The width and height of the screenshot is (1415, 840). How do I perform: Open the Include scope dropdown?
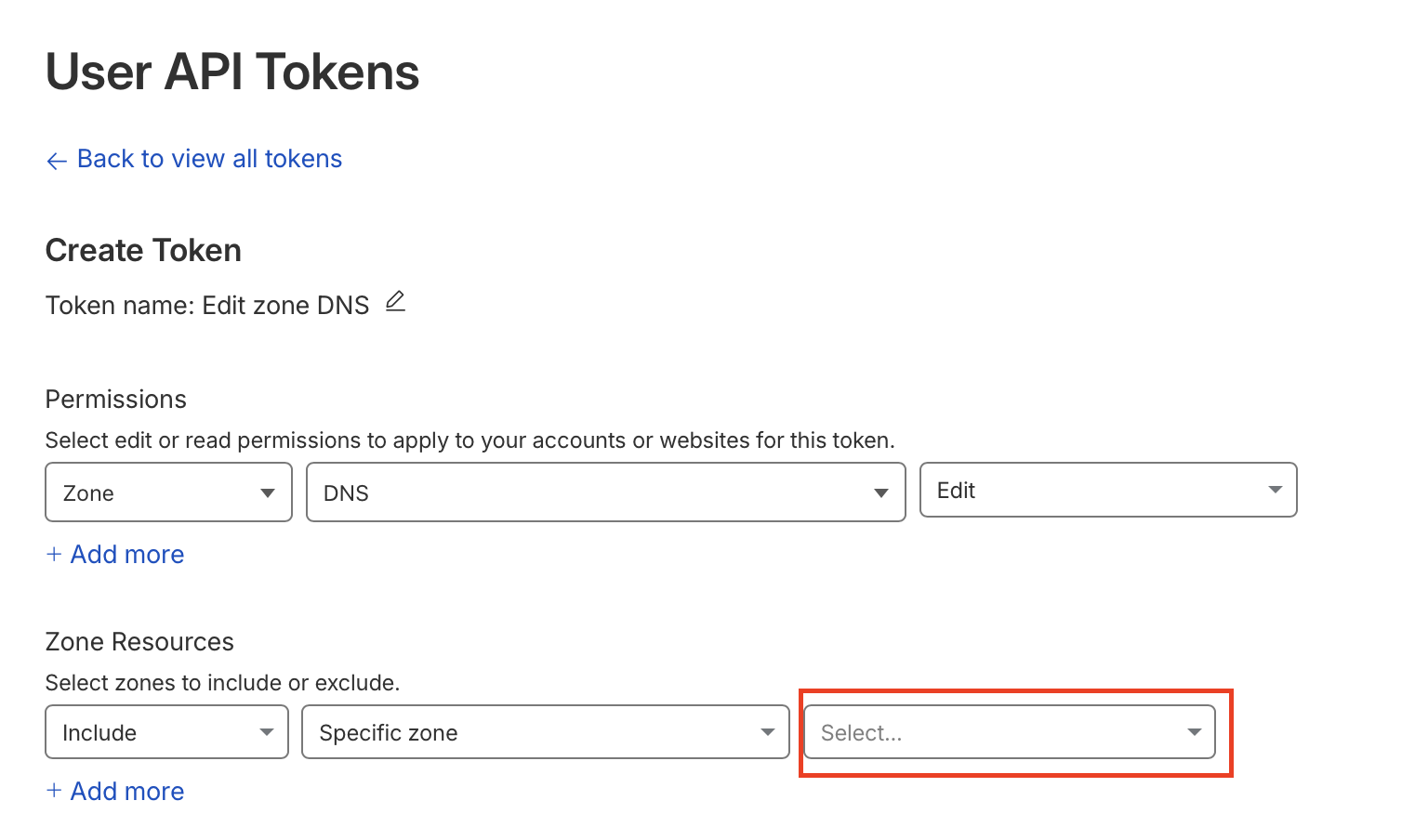pyautogui.click(x=165, y=732)
